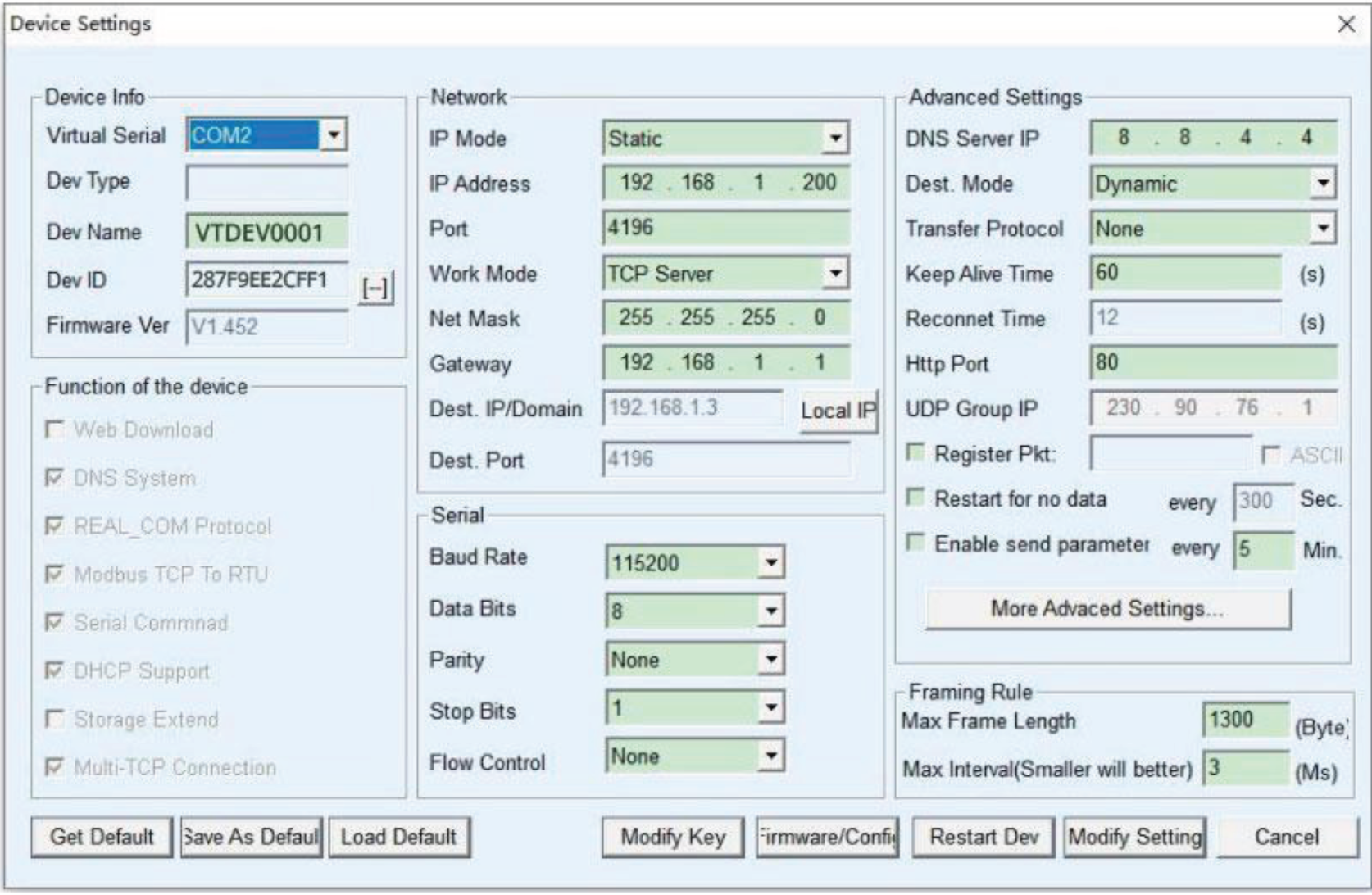Toggle the REAL_COM Protocol checkbox
1372x895 pixels.
[x=55, y=526]
